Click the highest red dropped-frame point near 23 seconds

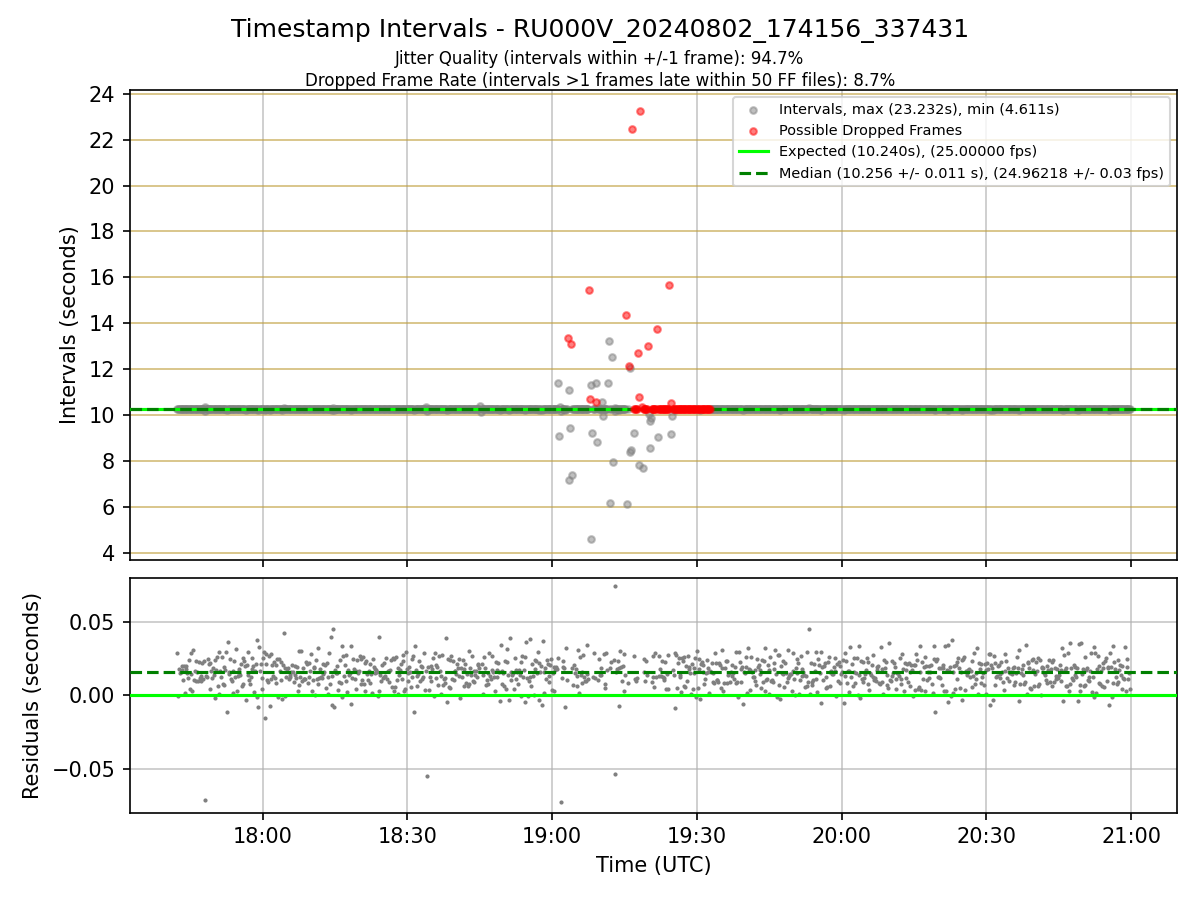pyautogui.click(x=640, y=111)
